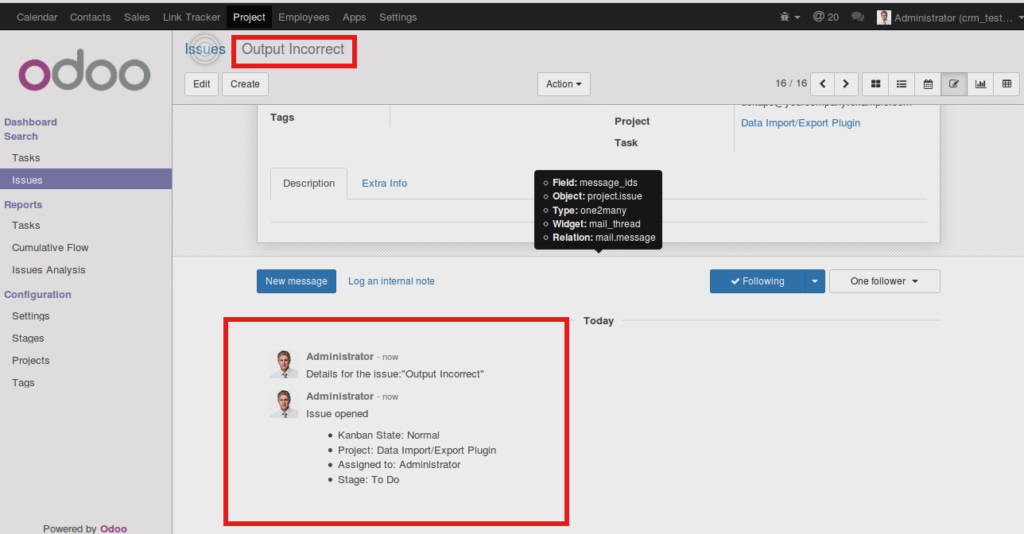Open the chat conversations icon

[857, 17]
